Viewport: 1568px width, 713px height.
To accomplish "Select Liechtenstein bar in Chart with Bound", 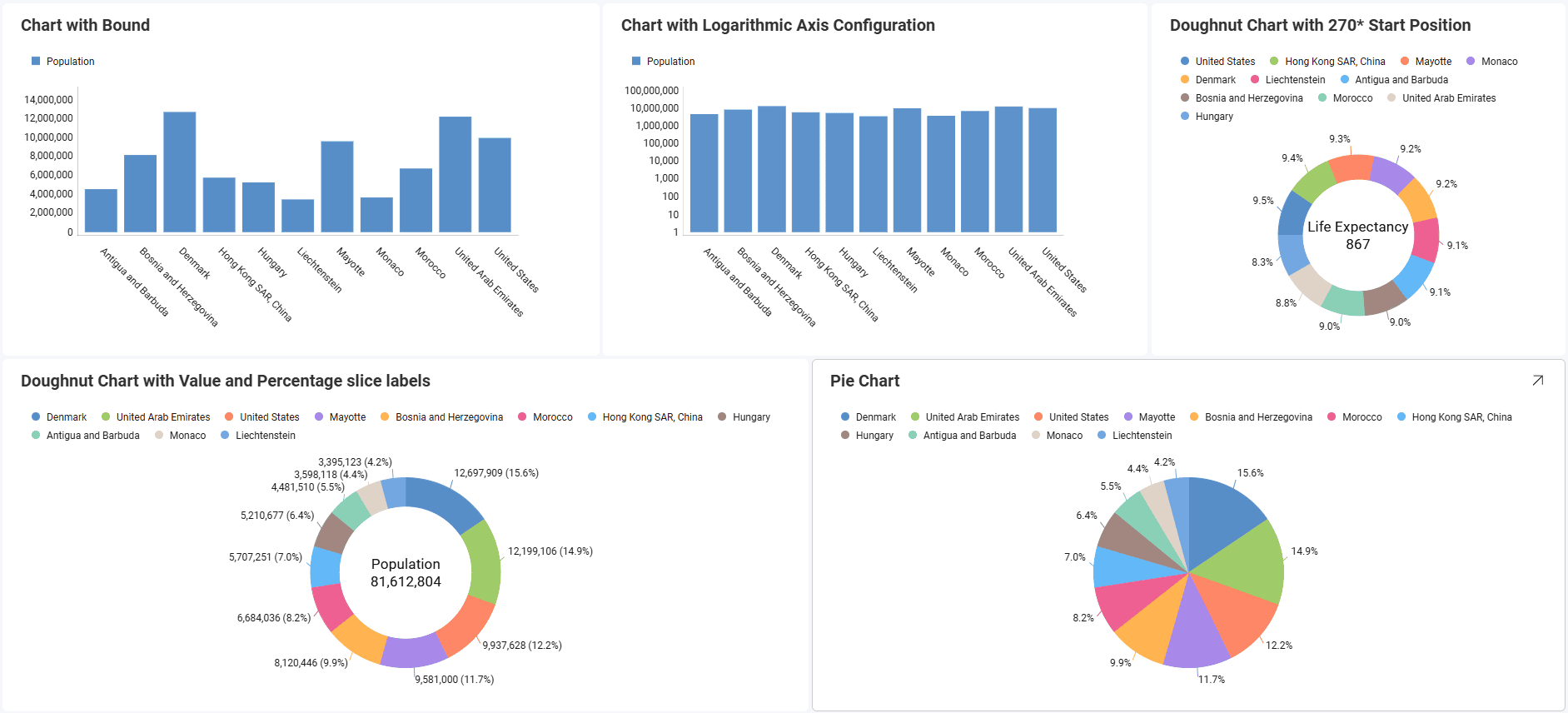I will pyautogui.click(x=297, y=216).
